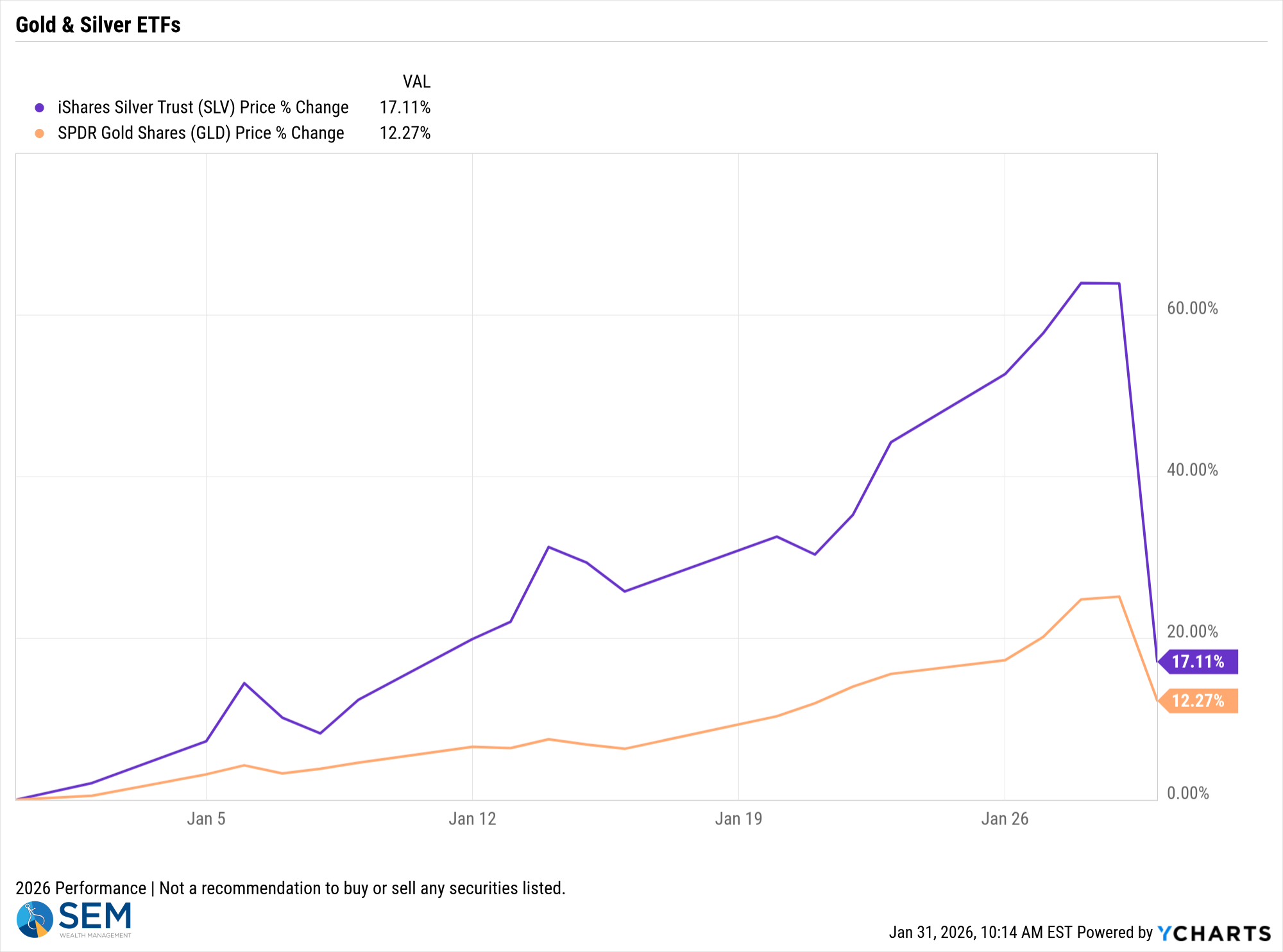This screenshot has height=952, width=1283.
Task: Click the SEM Wealth Management circular logo
Action: pyautogui.click(x=35, y=919)
